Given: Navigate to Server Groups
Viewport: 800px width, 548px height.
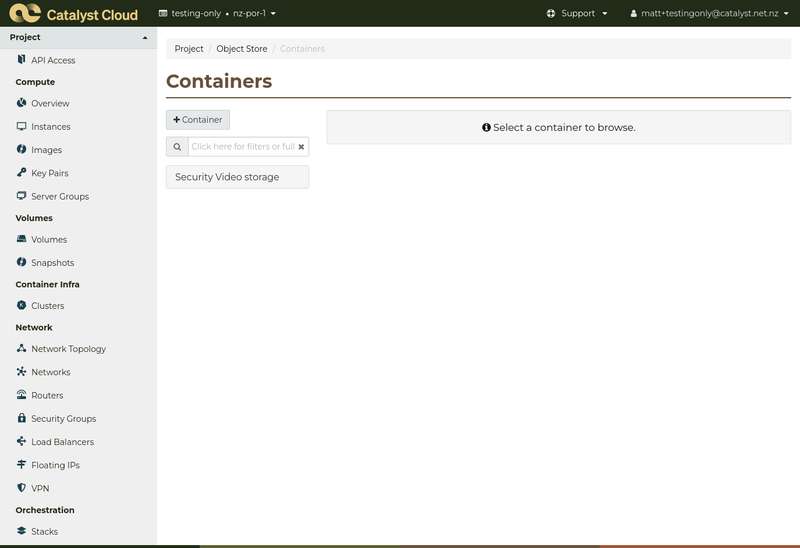Looking at the screenshot, I should pos(60,196).
